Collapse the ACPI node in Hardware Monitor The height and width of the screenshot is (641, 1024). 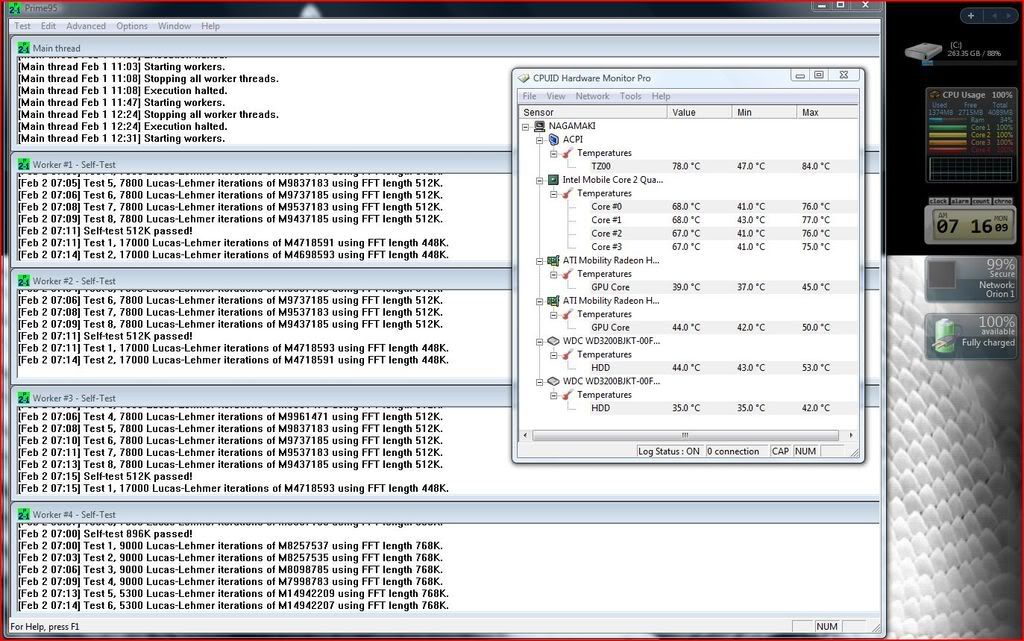539,140
